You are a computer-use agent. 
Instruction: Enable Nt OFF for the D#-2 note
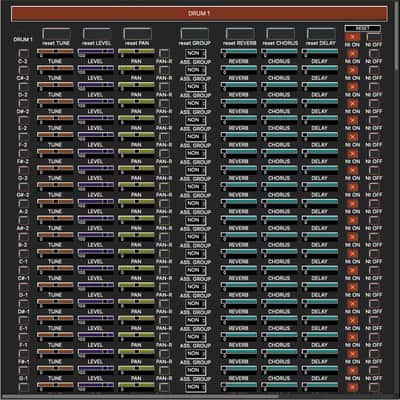click(x=374, y=104)
